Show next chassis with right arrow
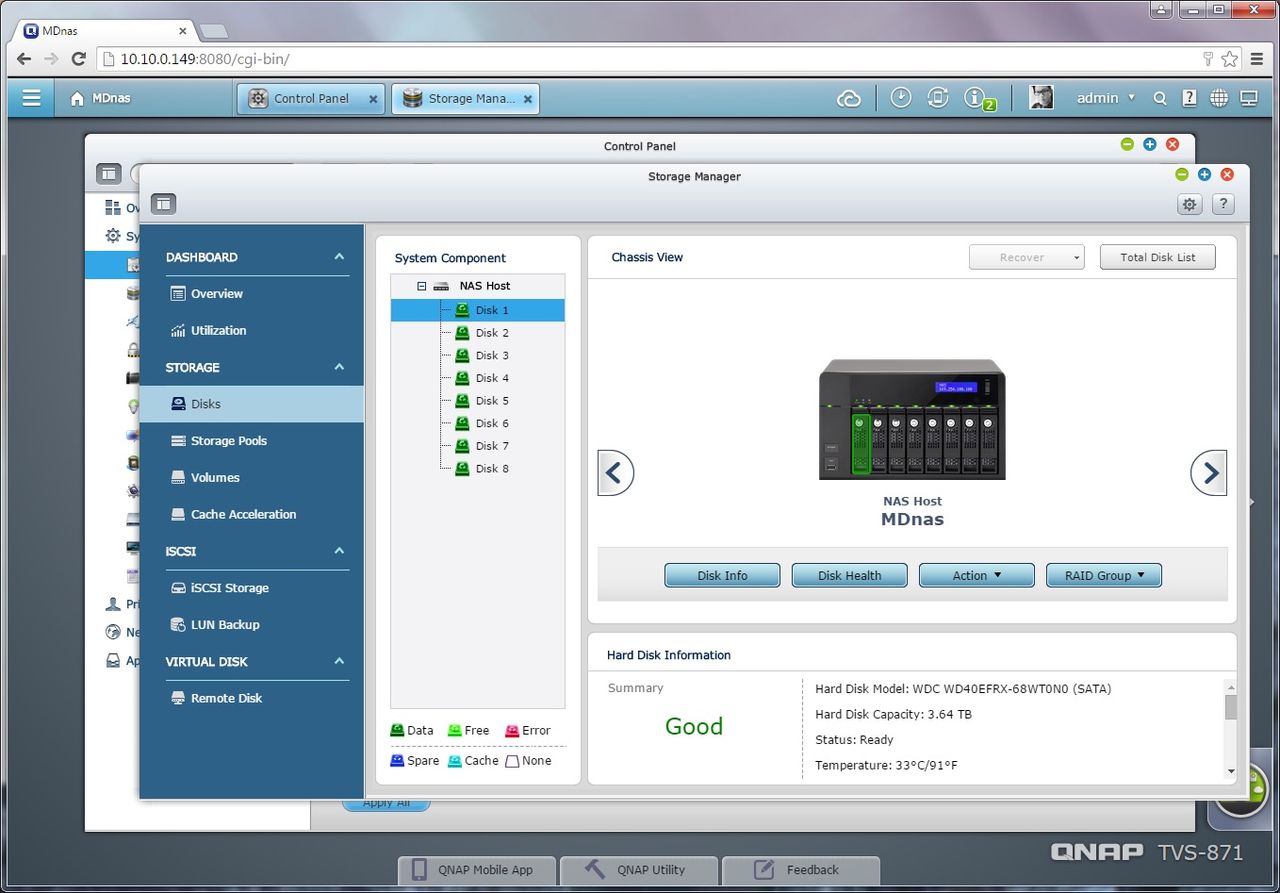Image resolution: width=1280 pixels, height=893 pixels. pyautogui.click(x=1209, y=473)
